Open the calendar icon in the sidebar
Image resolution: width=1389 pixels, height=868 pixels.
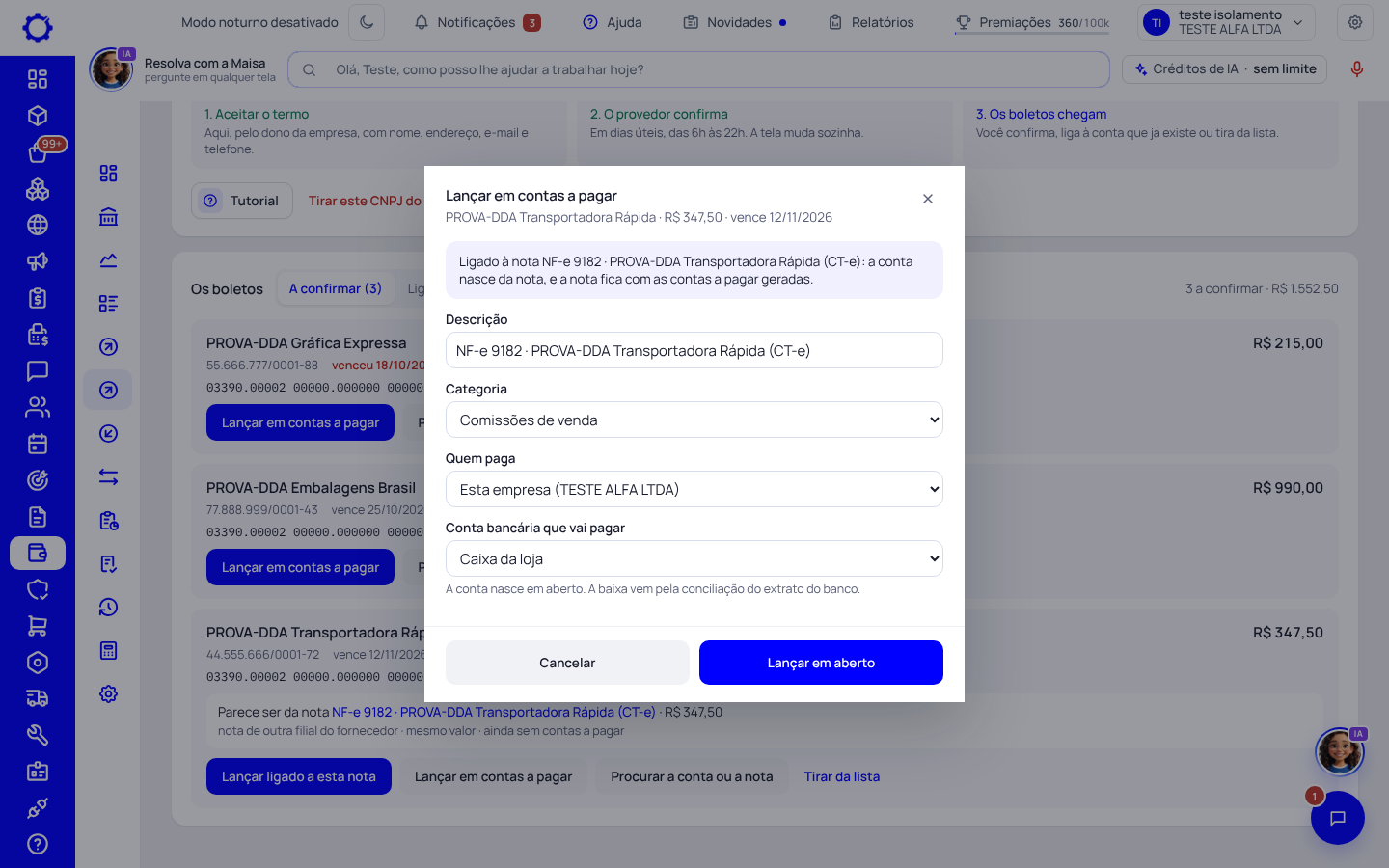point(38,444)
